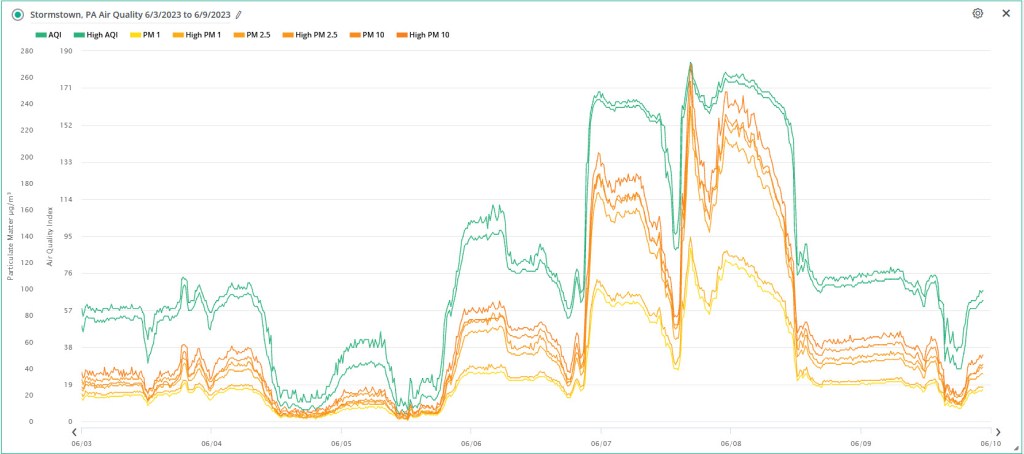Image resolution: width=1024 pixels, height=454 pixels.
Task: Click the chart title Stormstown, PA Air Quality
Action: coord(128,15)
